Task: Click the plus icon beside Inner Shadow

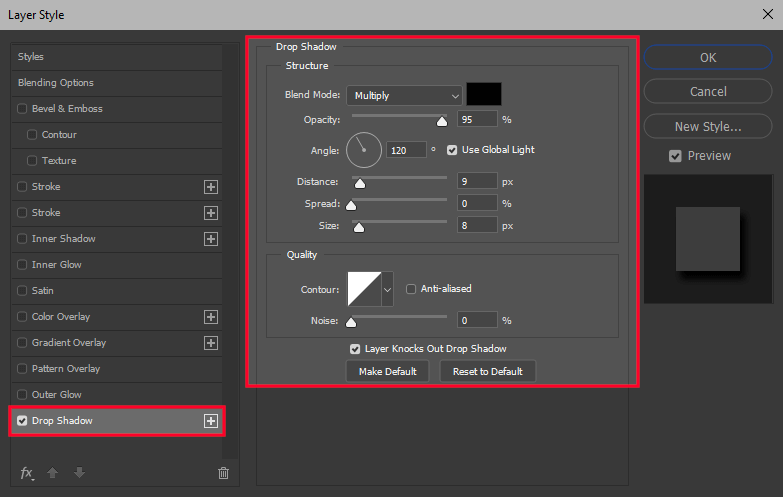Action: (x=211, y=239)
